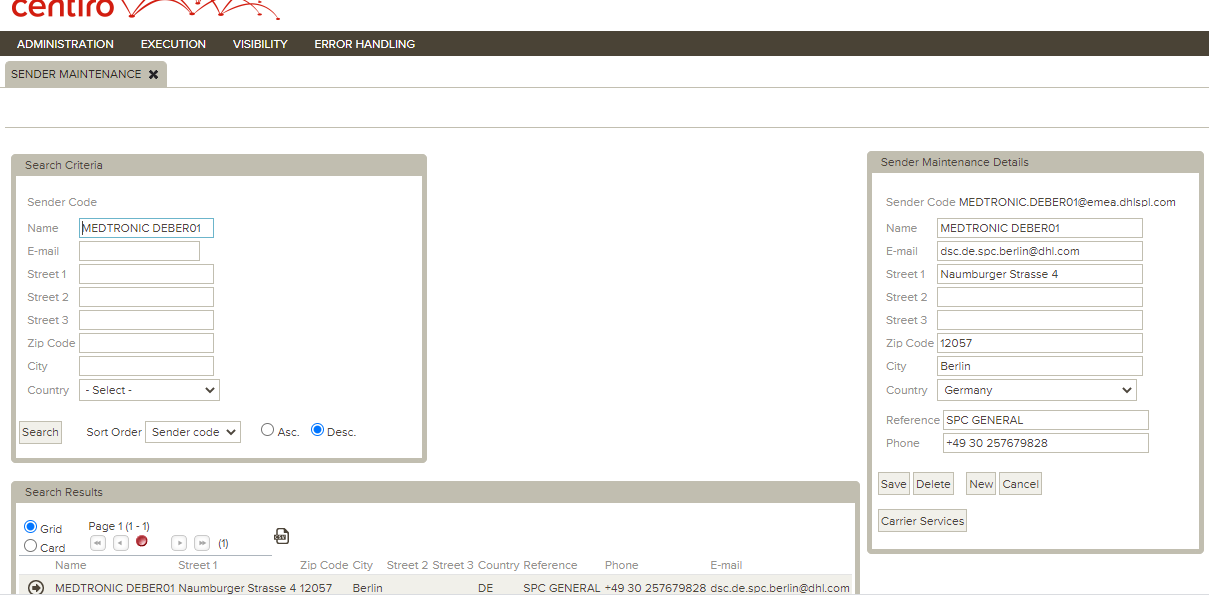
Task: Open Carrier Services
Action: 922,521
